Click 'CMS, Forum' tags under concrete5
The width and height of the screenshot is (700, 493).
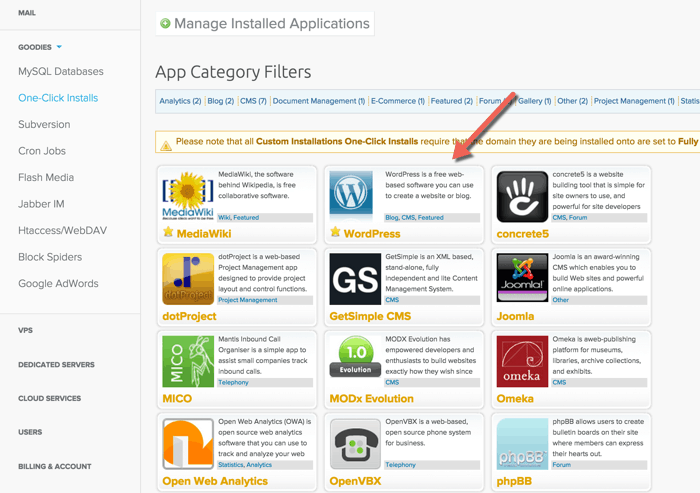coord(570,217)
